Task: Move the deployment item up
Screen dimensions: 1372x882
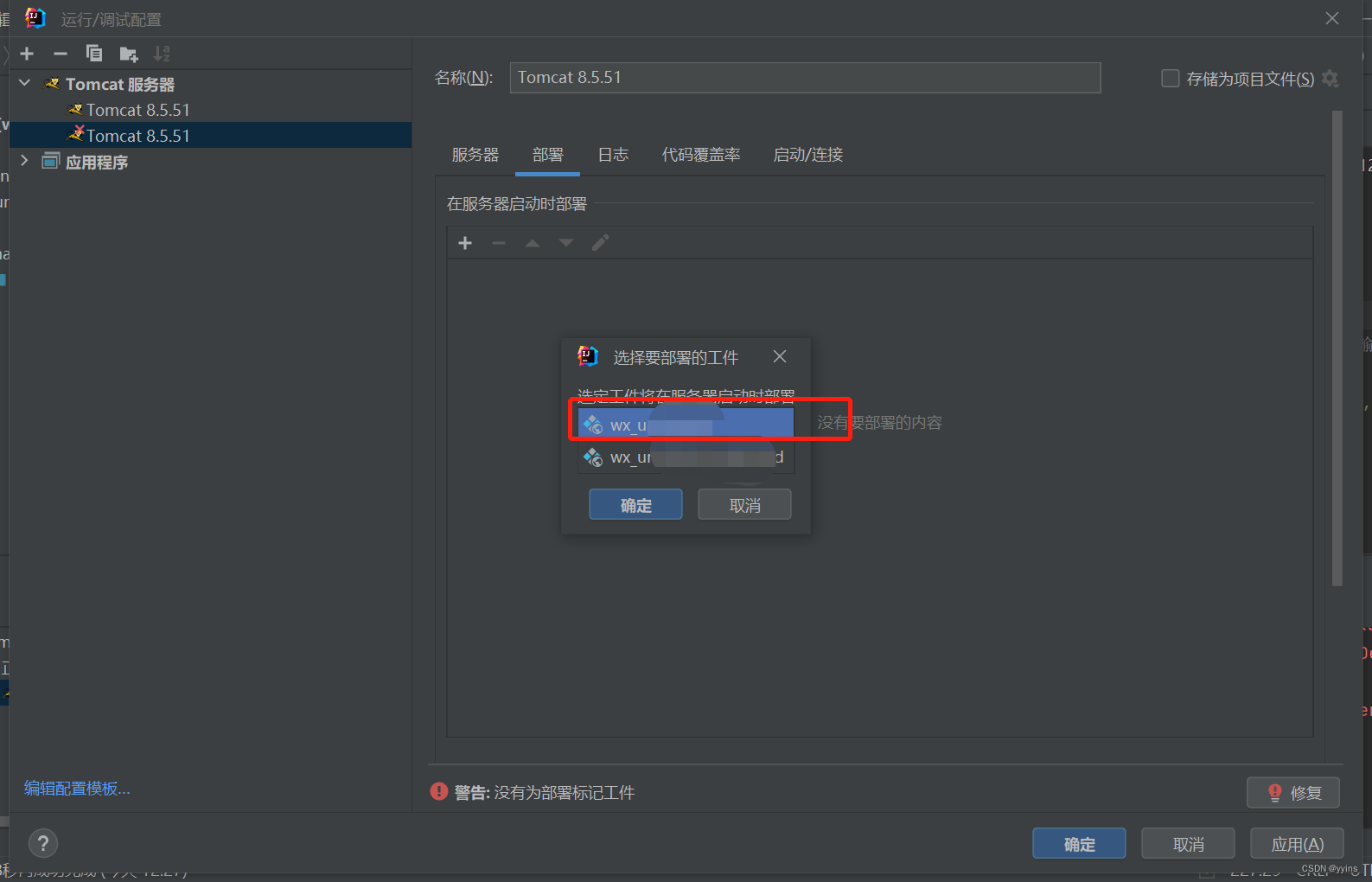Action: 533,243
